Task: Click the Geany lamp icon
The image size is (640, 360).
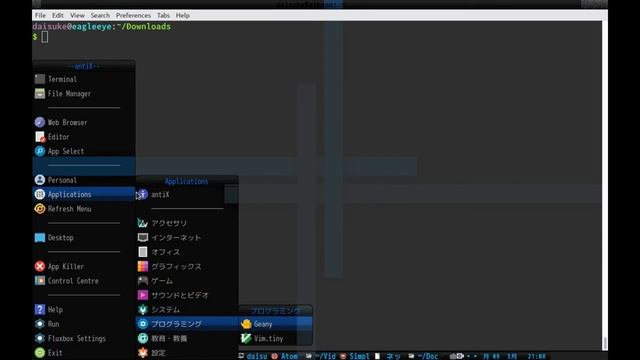Action: [246, 324]
